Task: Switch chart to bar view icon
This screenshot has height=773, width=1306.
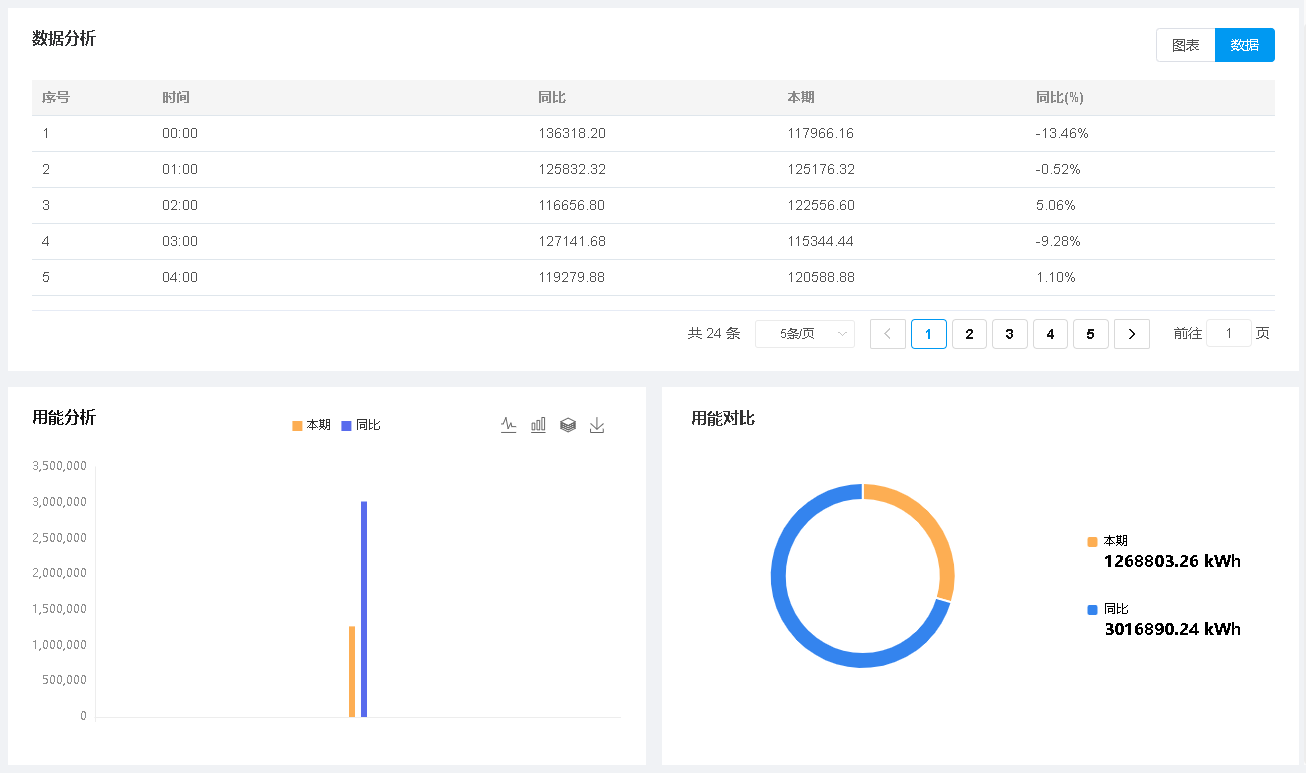Action: pos(538,425)
